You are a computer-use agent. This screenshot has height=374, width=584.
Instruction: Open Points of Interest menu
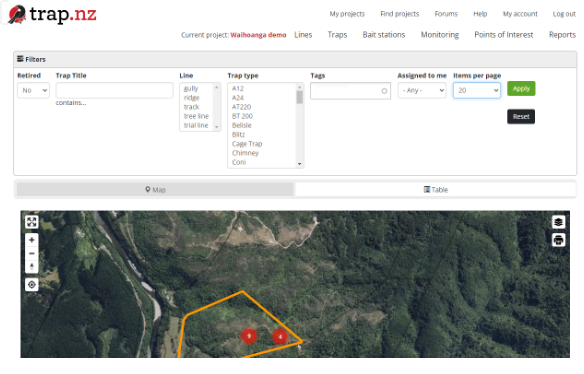pyautogui.click(x=504, y=35)
